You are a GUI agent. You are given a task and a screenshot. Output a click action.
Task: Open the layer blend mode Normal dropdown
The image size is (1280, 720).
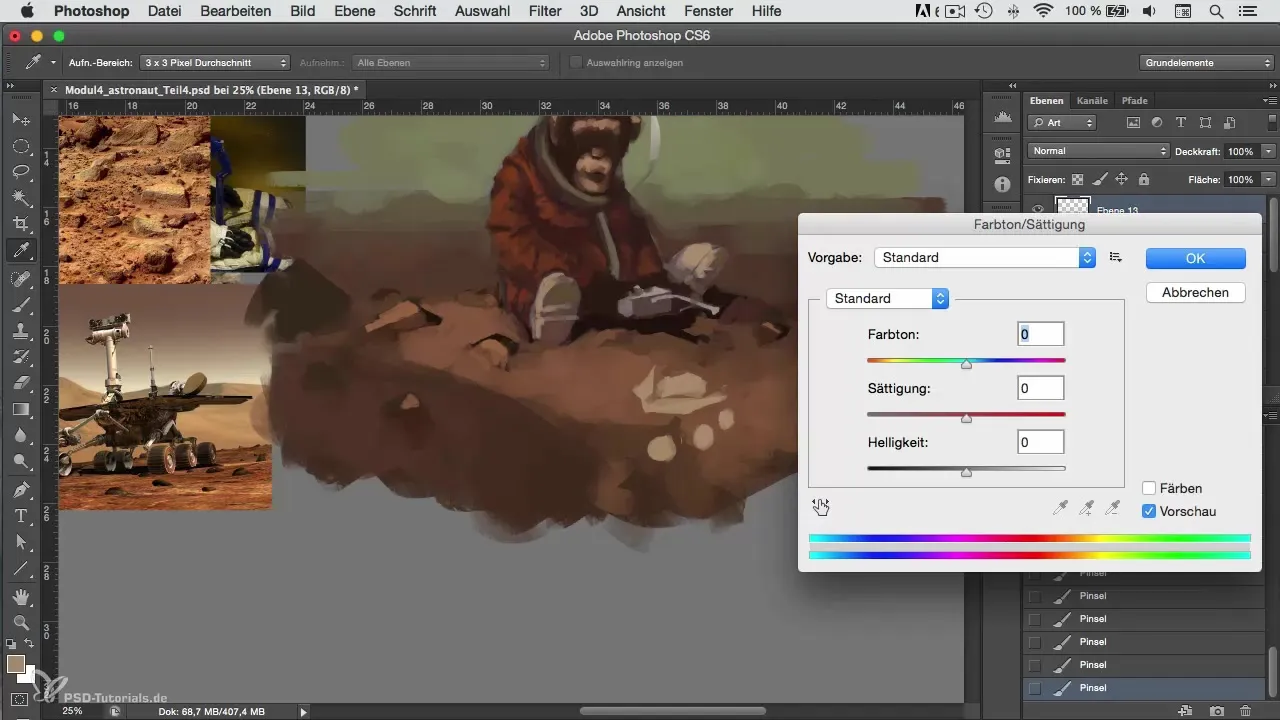point(1098,151)
